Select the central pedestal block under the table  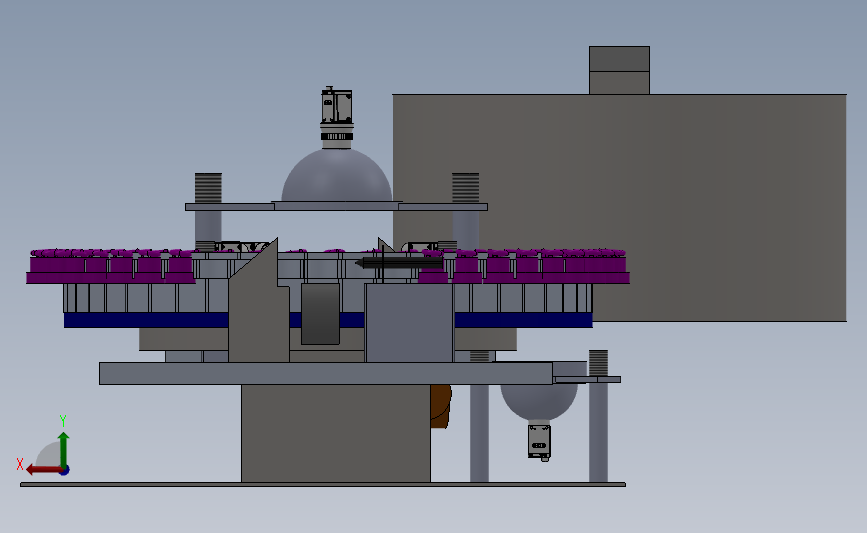(x=336, y=433)
